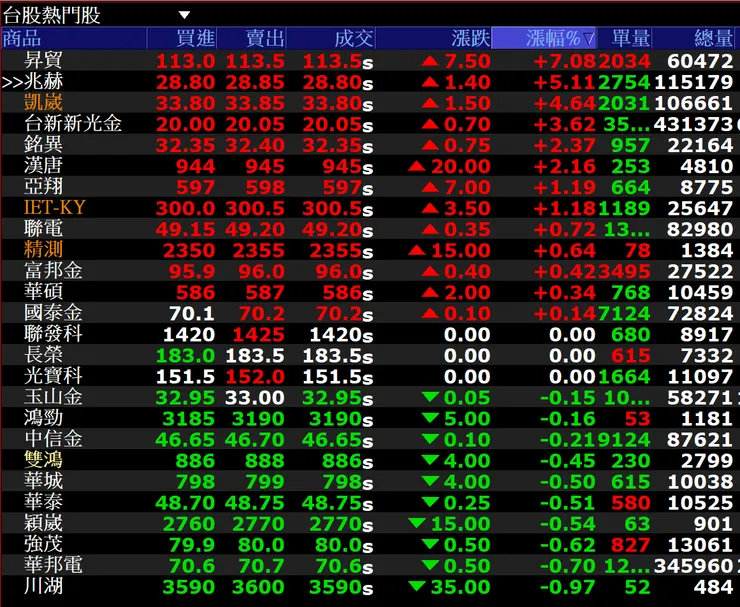Click 兆赫 ask price 28.85
This screenshot has width=740, height=607.
[255, 83]
